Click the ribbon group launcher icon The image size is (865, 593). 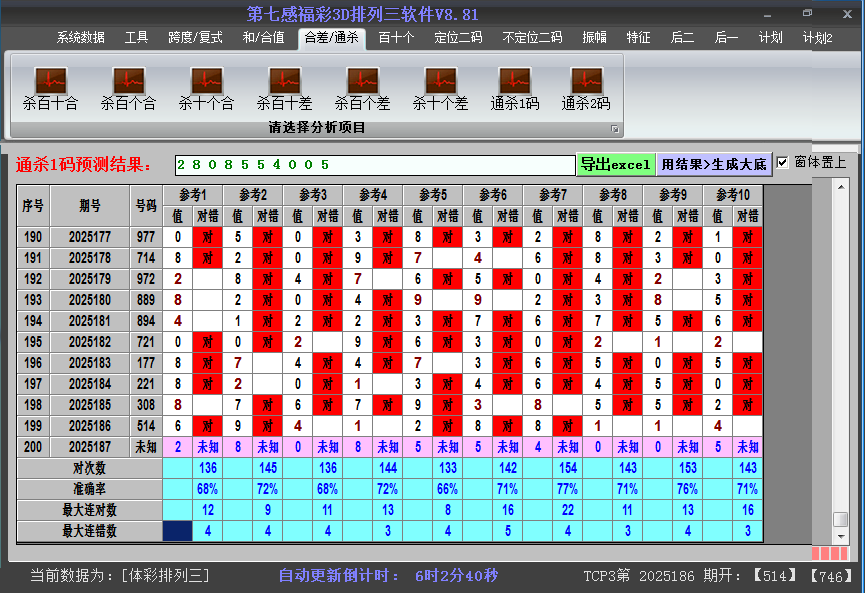click(615, 129)
